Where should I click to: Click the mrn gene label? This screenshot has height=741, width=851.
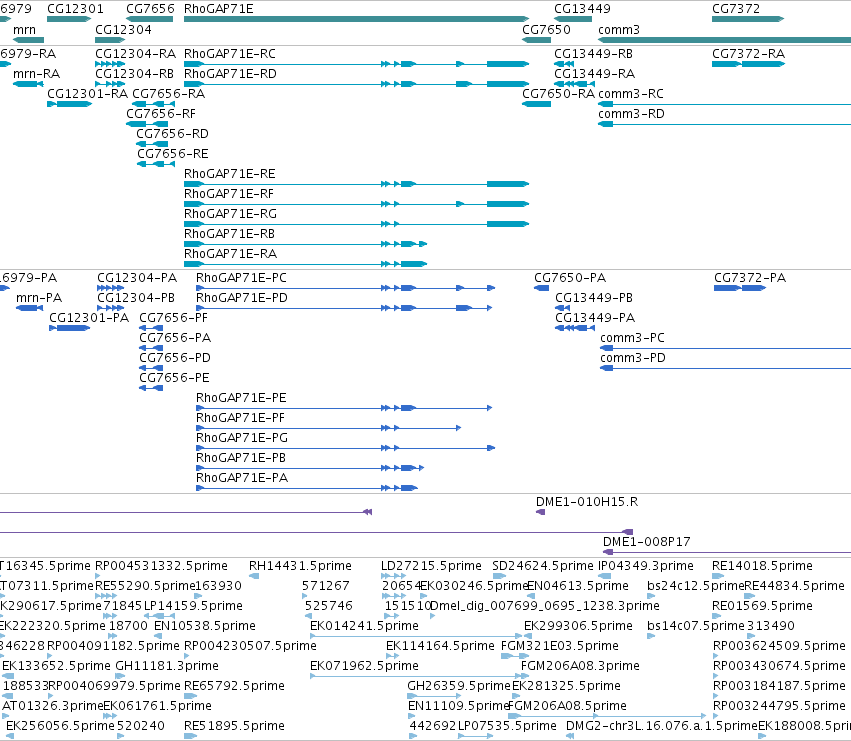point(24,29)
